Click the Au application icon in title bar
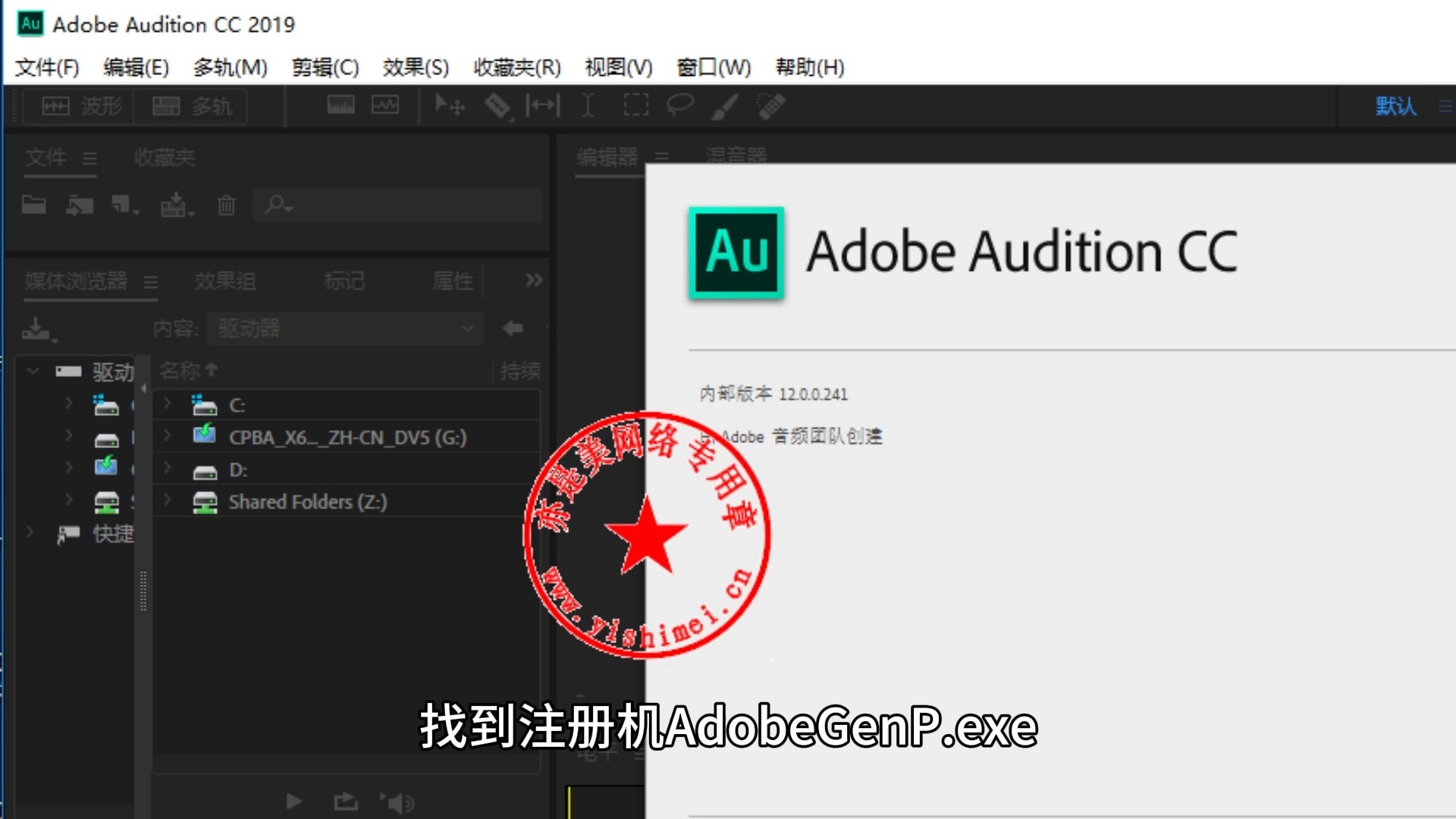Viewport: 1456px width, 819px height. coord(30,24)
